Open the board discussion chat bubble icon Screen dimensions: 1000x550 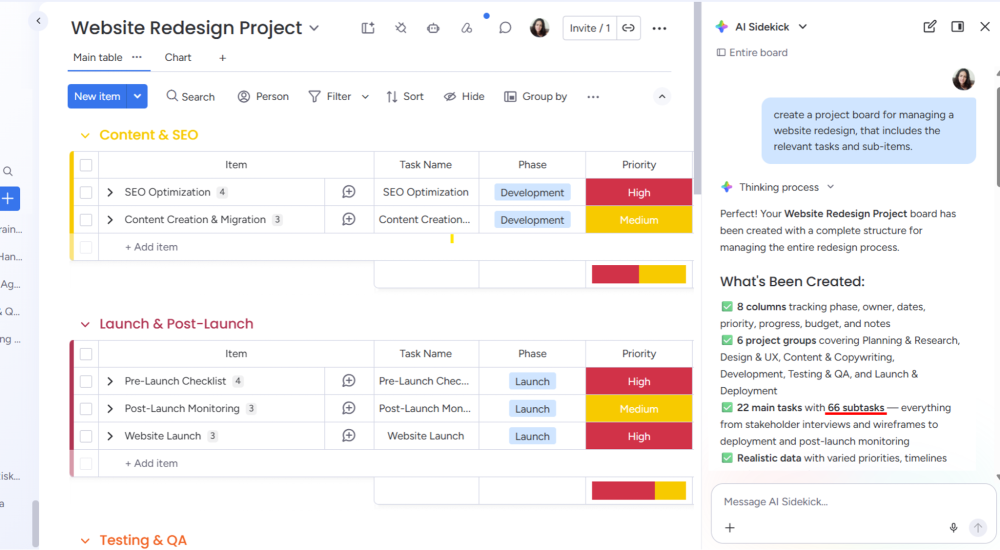point(505,28)
